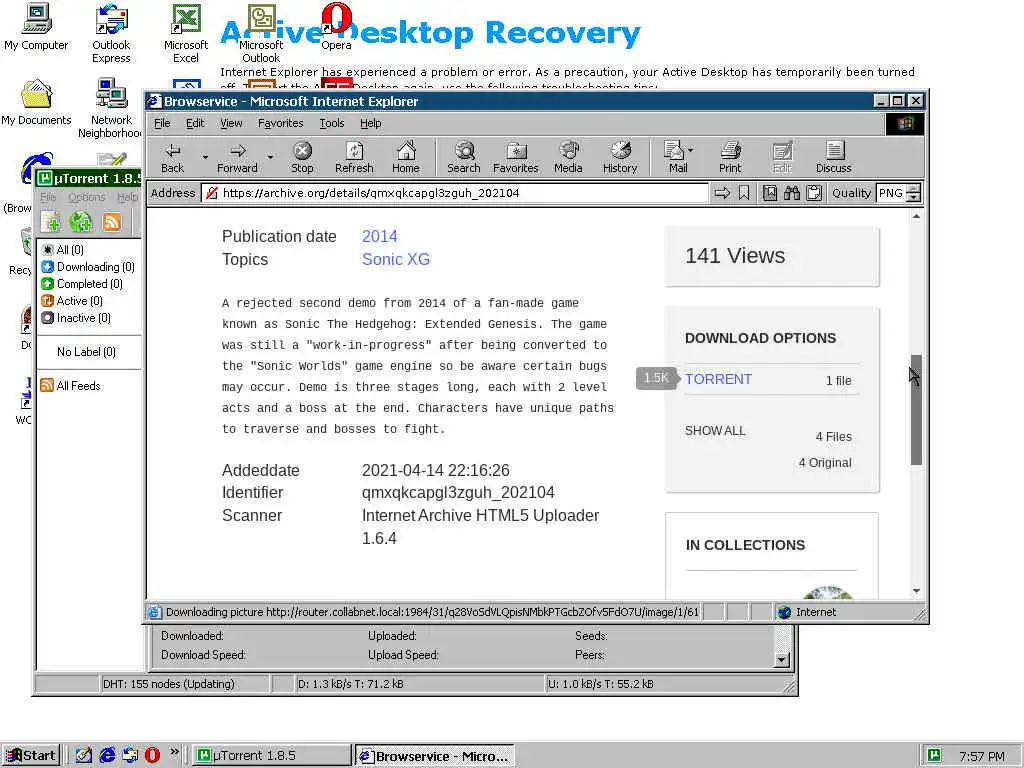The width and height of the screenshot is (1024, 768).
Task: Click the 4 Original files link
Action: 825,463
